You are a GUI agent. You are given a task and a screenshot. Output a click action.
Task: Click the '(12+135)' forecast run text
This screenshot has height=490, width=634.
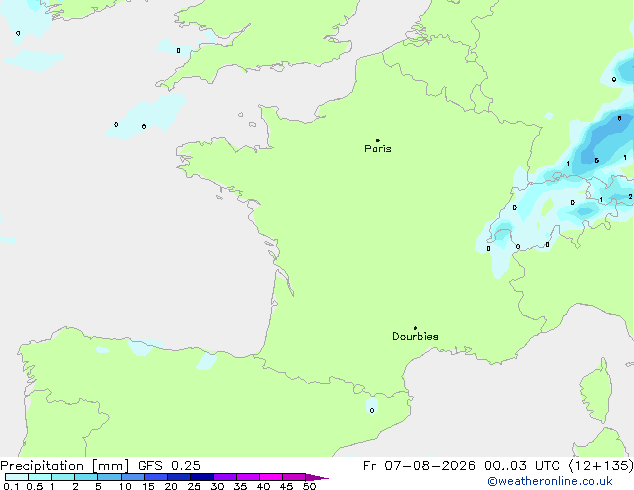tap(601, 466)
